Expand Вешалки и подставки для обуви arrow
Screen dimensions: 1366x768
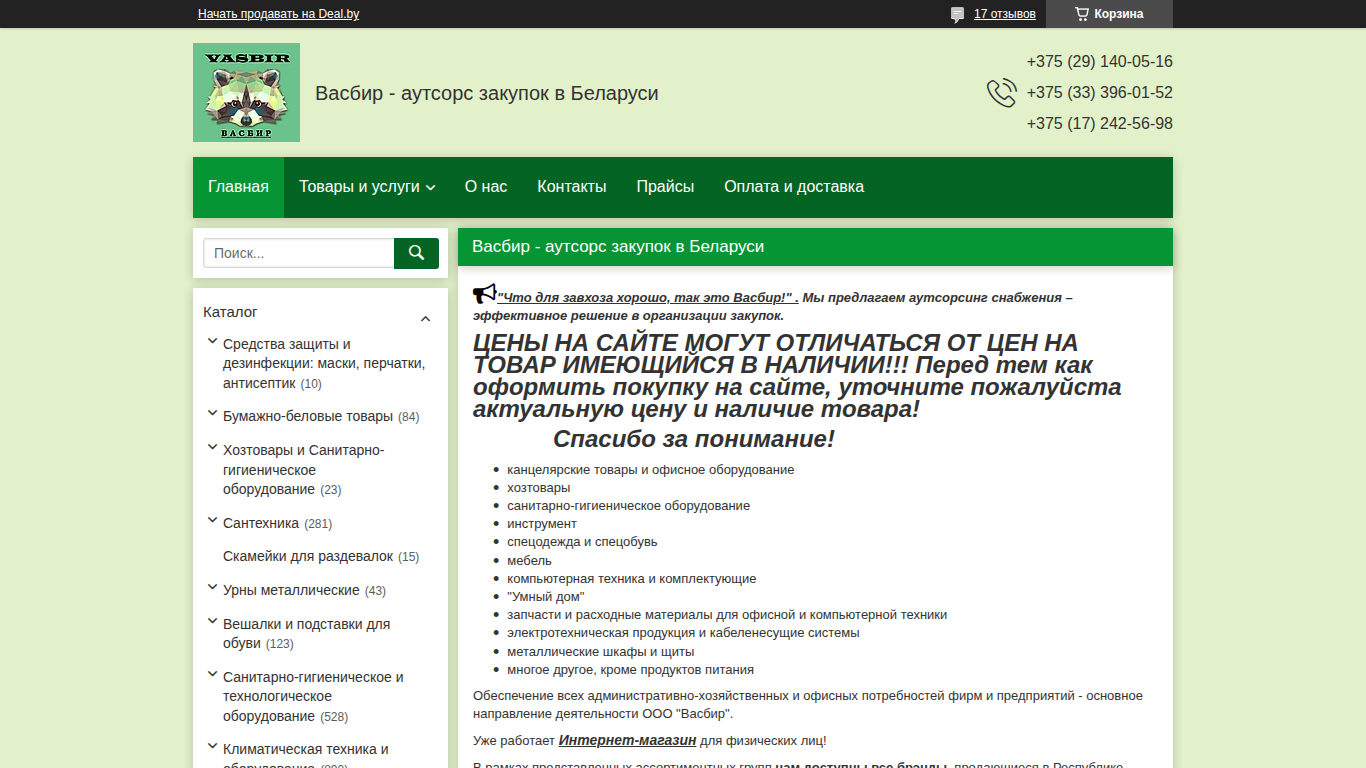click(212, 621)
